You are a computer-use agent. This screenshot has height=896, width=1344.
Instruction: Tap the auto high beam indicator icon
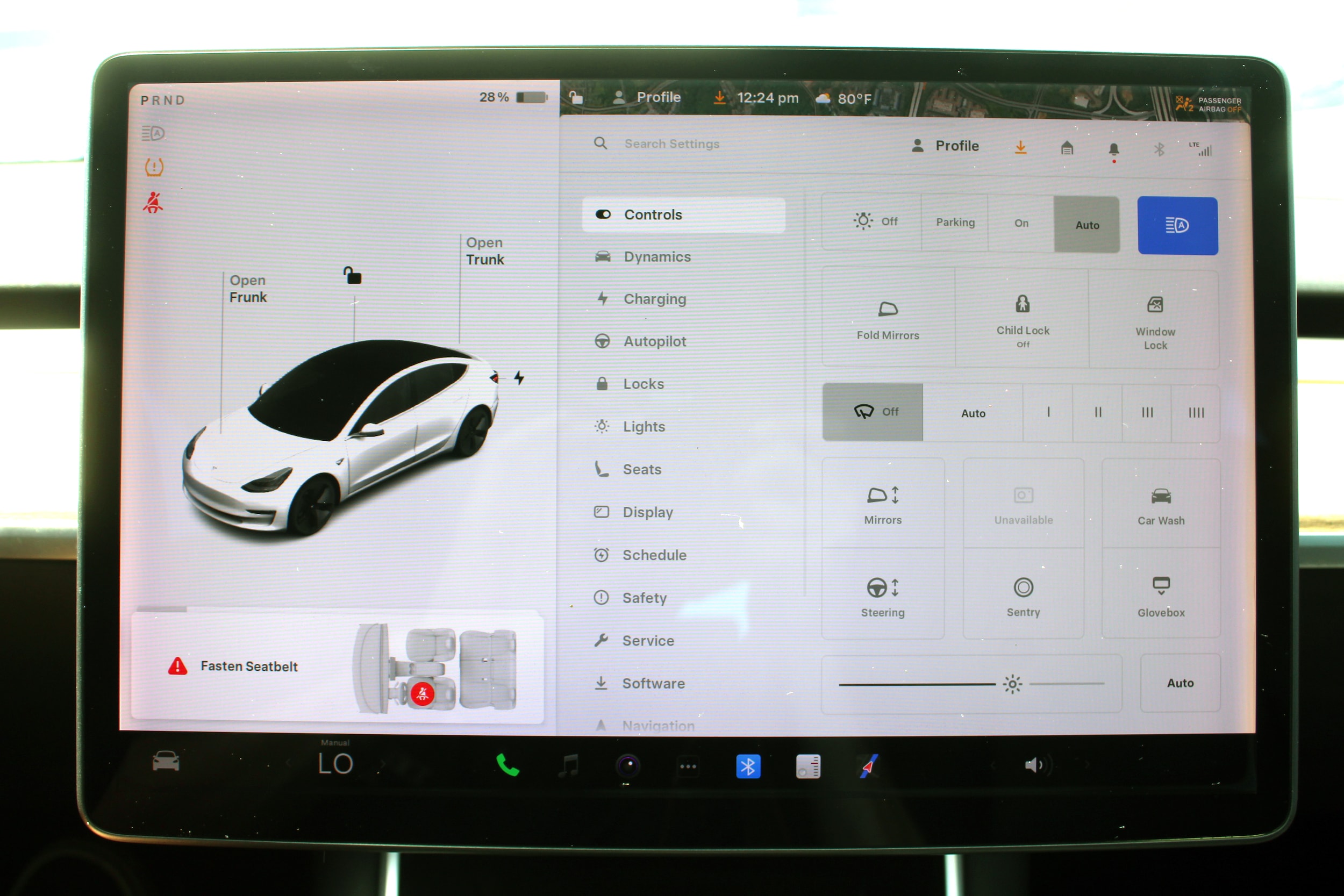pyautogui.click(x=153, y=133)
